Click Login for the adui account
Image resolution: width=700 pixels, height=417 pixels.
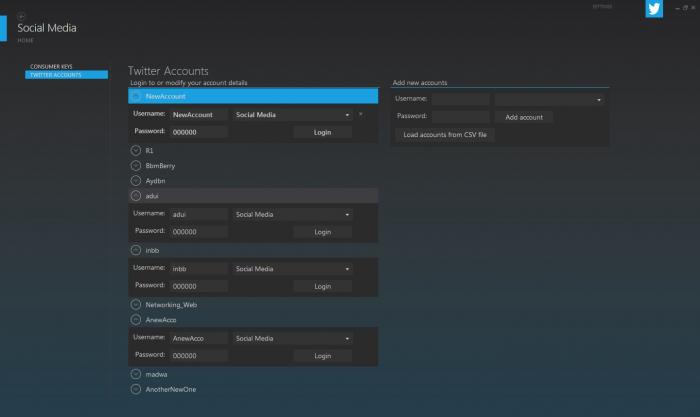322,232
